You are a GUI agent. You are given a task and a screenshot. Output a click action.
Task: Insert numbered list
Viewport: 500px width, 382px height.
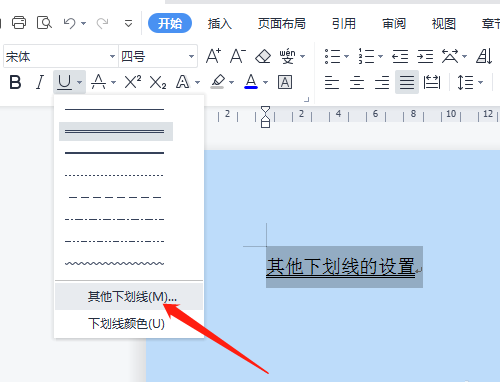point(367,56)
